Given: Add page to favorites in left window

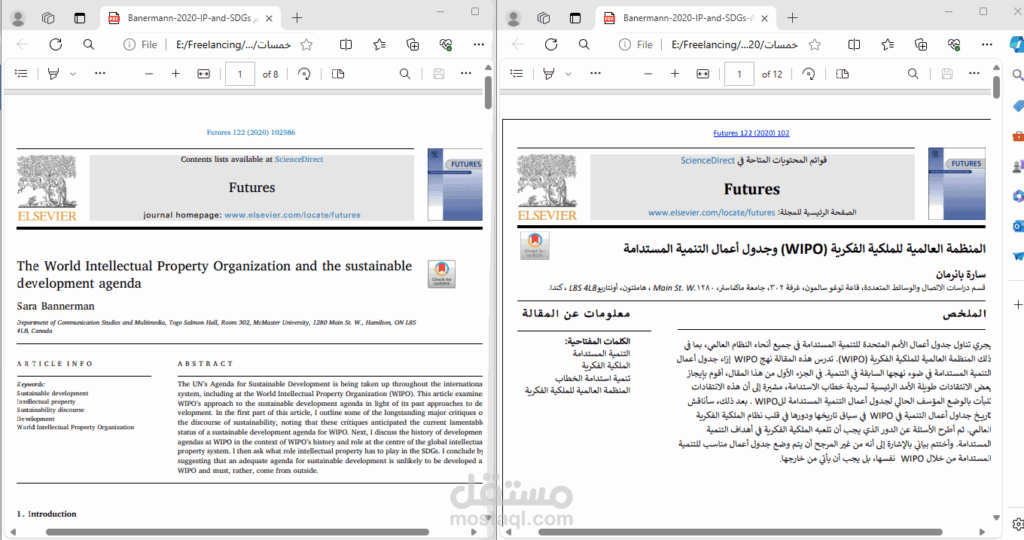Looking at the screenshot, I should [306, 44].
